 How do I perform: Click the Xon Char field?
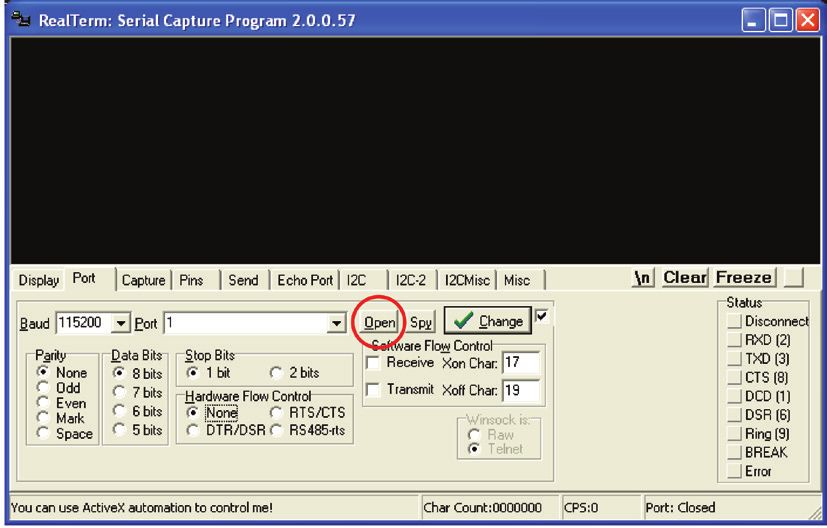521,363
